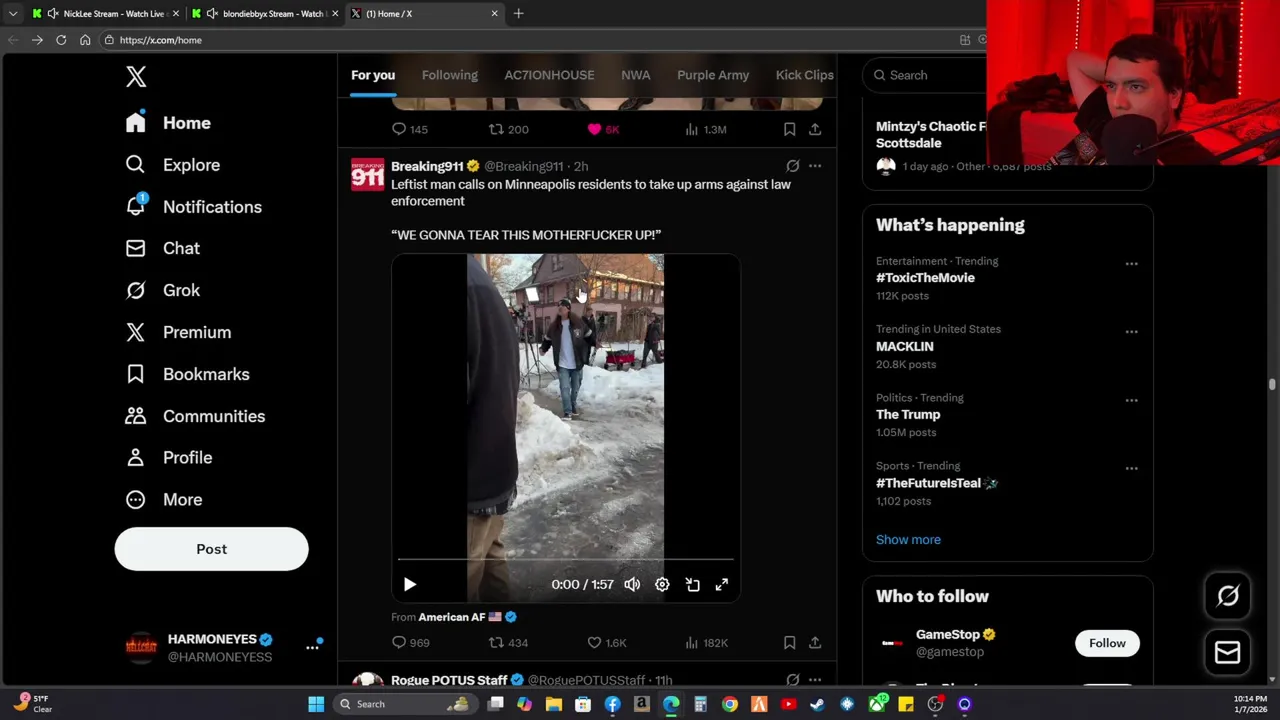Image resolution: width=1280 pixels, height=720 pixels.
Task: Open more options for MACKLIN trend
Action: click(1131, 332)
